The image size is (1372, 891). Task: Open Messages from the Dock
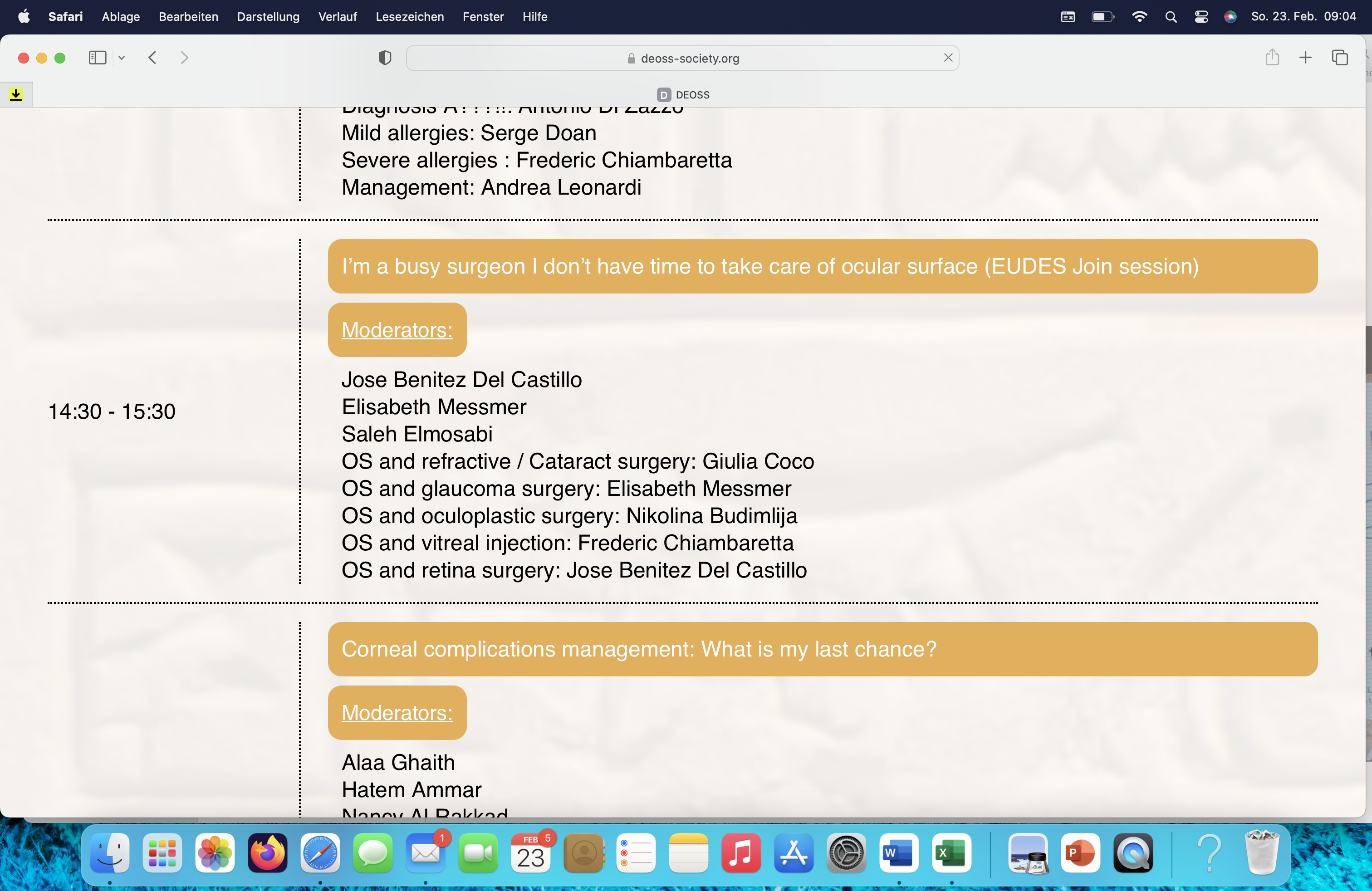[372, 852]
